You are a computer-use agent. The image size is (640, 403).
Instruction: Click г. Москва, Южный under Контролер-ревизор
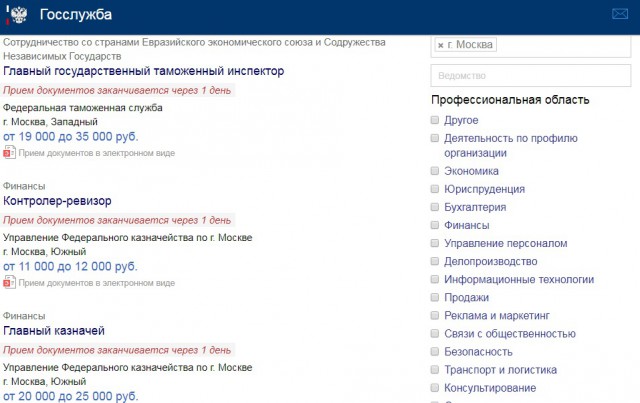point(44,252)
